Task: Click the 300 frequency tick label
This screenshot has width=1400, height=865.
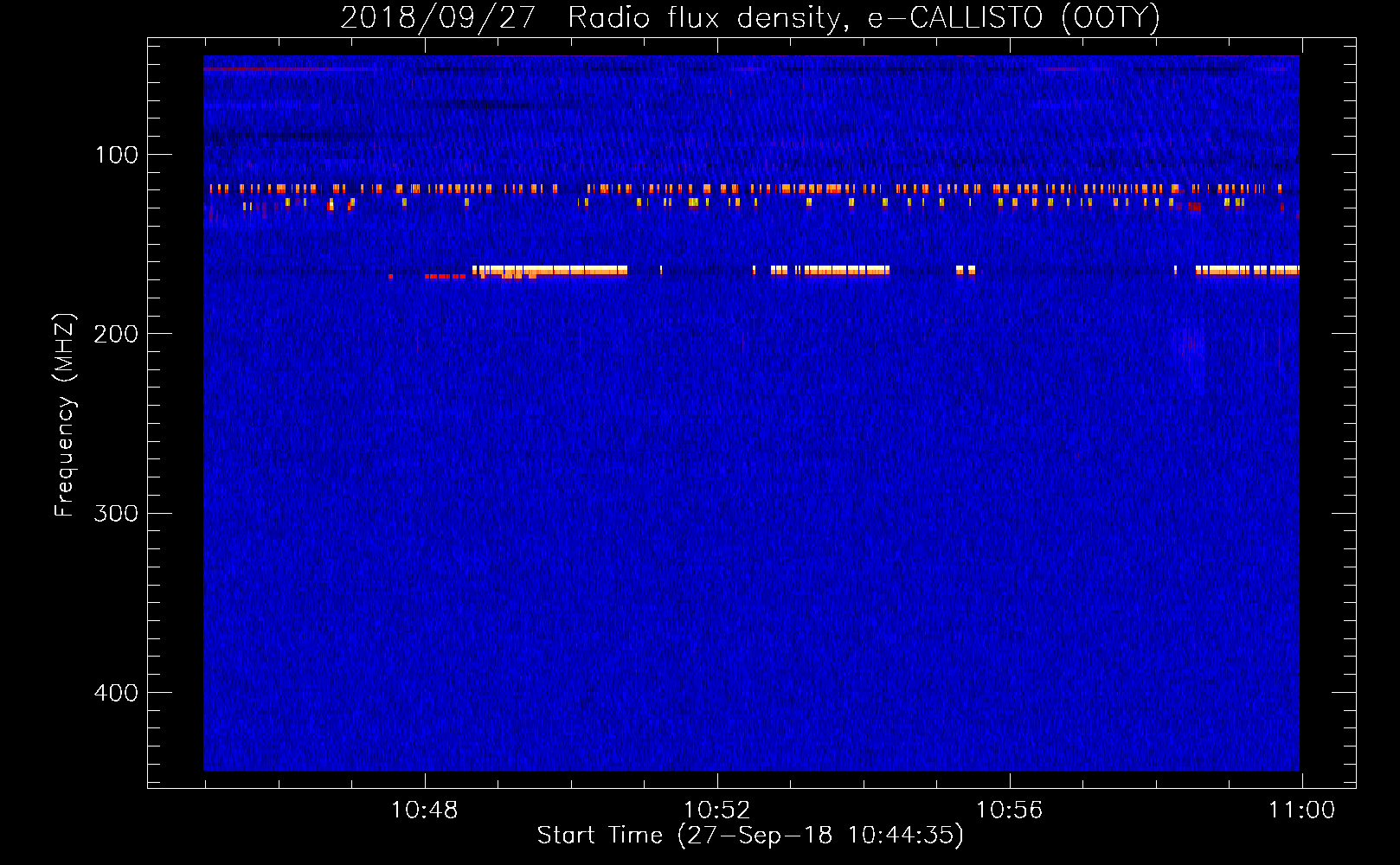Action: 116,514
